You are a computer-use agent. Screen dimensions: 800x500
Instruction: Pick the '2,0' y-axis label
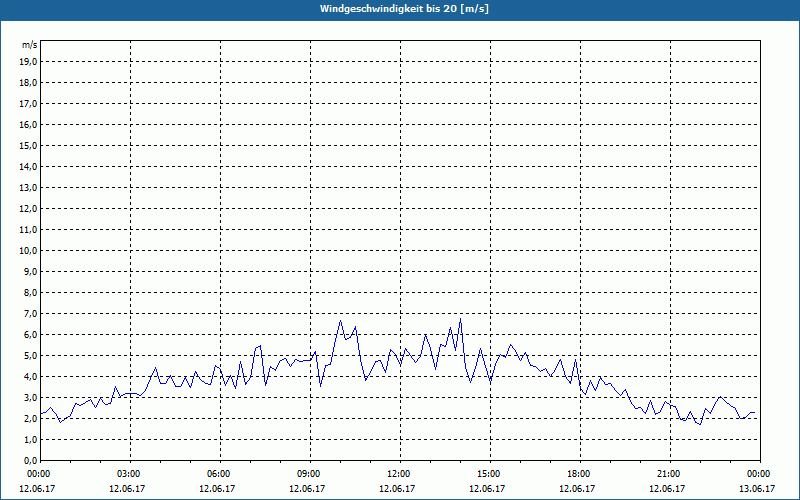(x=31, y=418)
